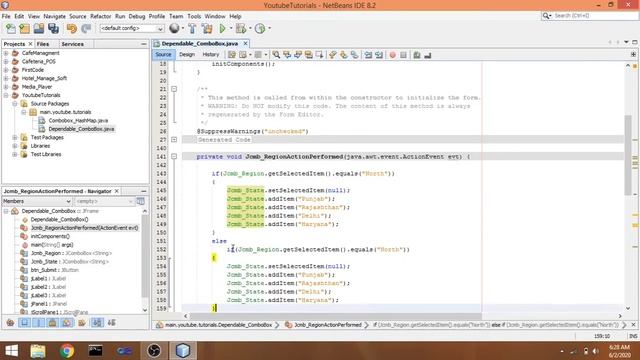Toggle Show Fields filter in Navigator
This screenshot has height=360, width=640.
click(24, 323)
